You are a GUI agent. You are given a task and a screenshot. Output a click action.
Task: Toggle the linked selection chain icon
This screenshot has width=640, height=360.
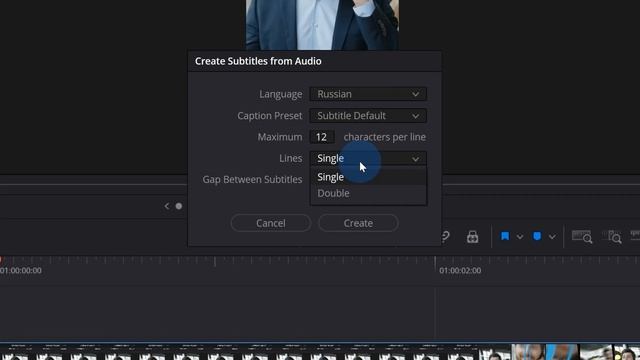[x=445, y=236]
